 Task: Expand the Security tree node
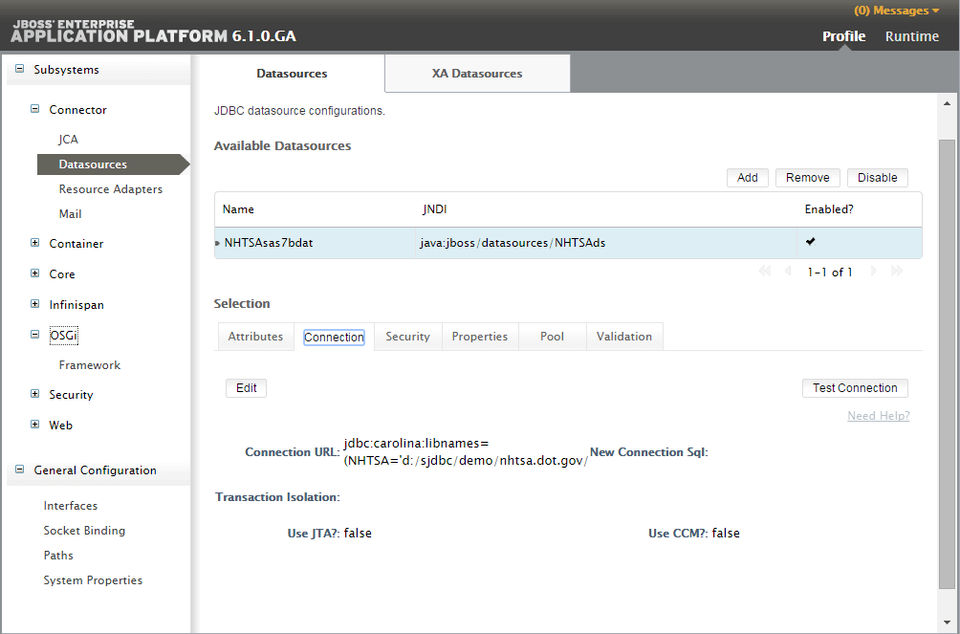(35, 394)
